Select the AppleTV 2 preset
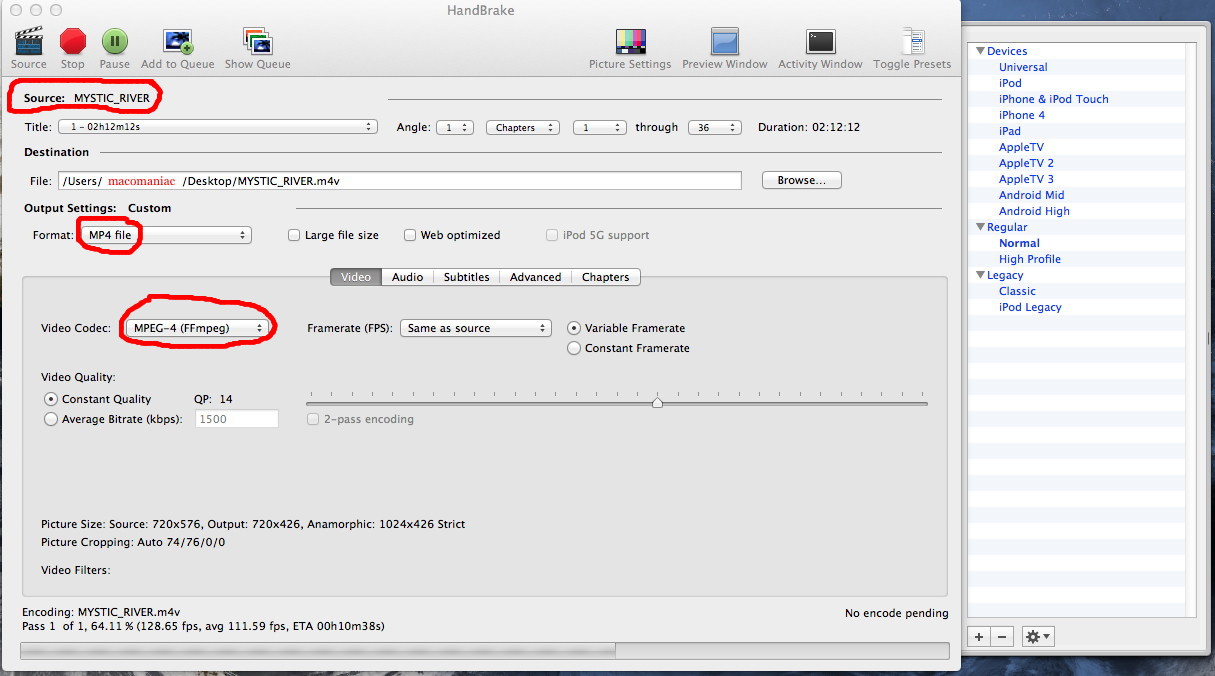This screenshot has height=676, width=1215. (1026, 163)
